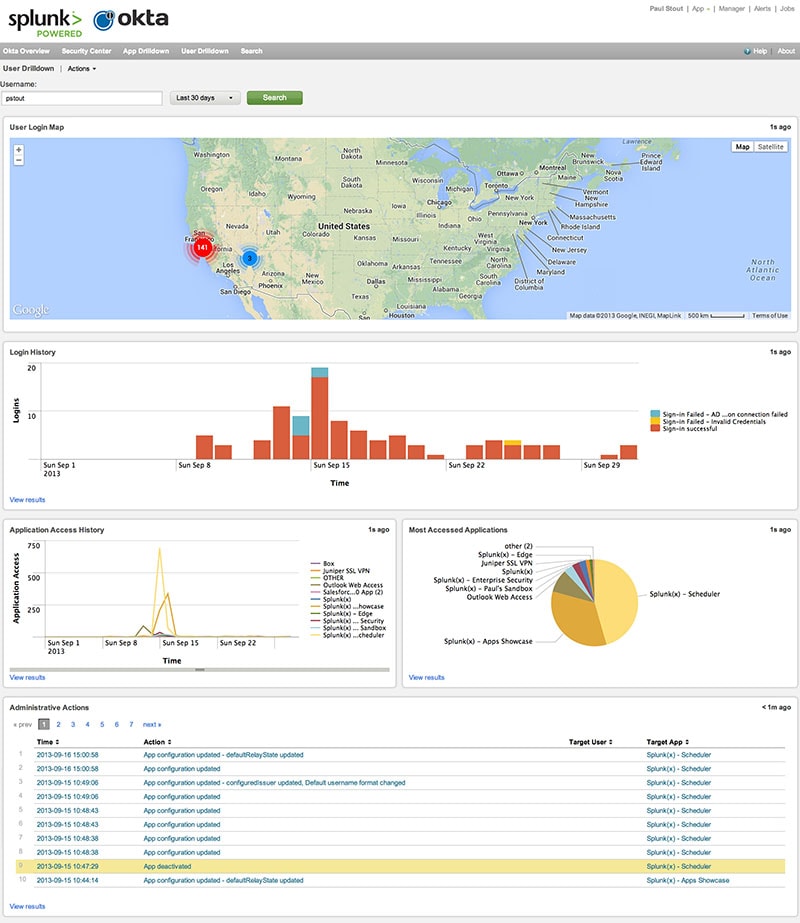Click Outlook Web Access legend entry
The width and height of the screenshot is (800, 923).
353,585
